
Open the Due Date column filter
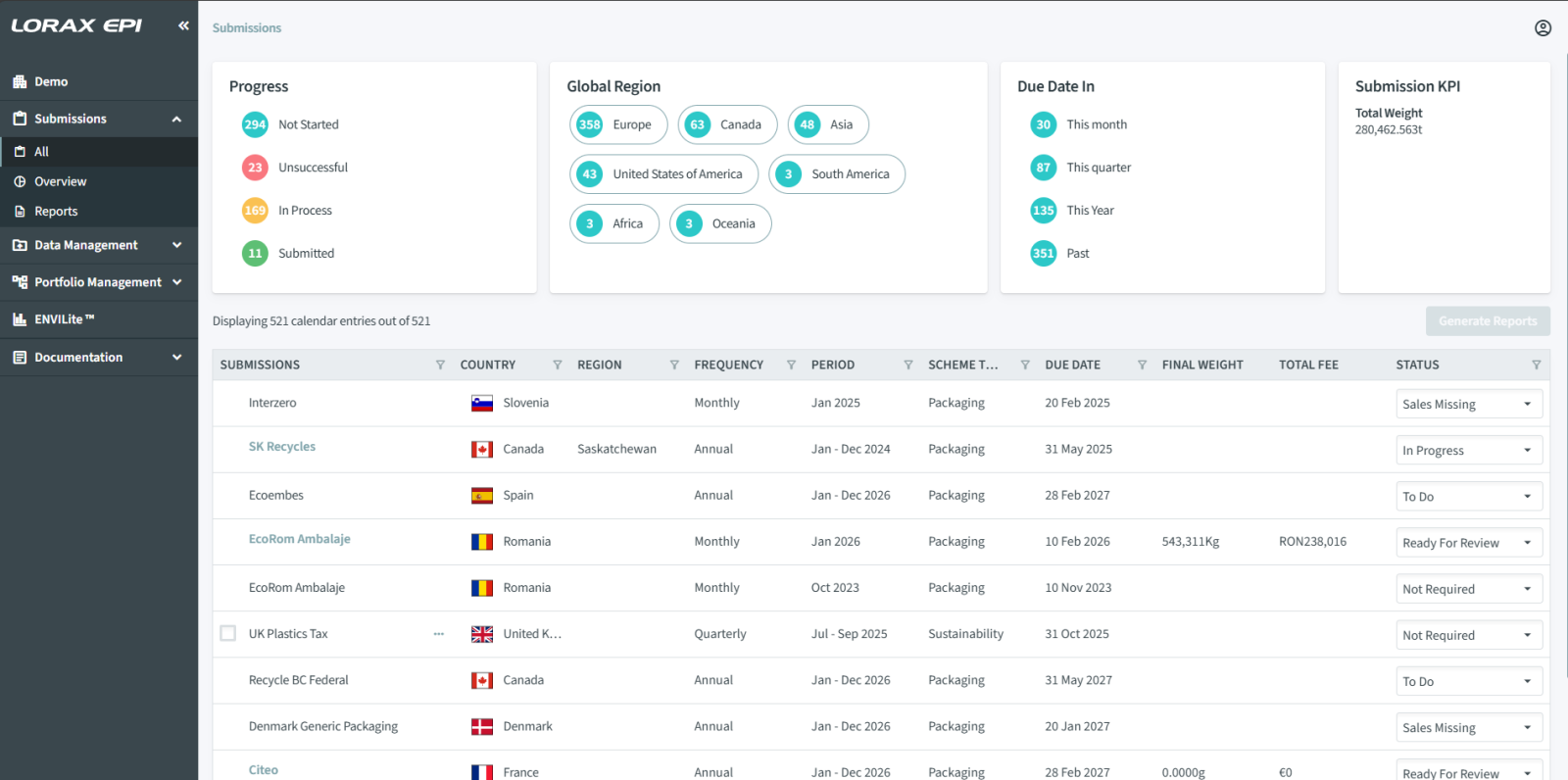click(1142, 365)
